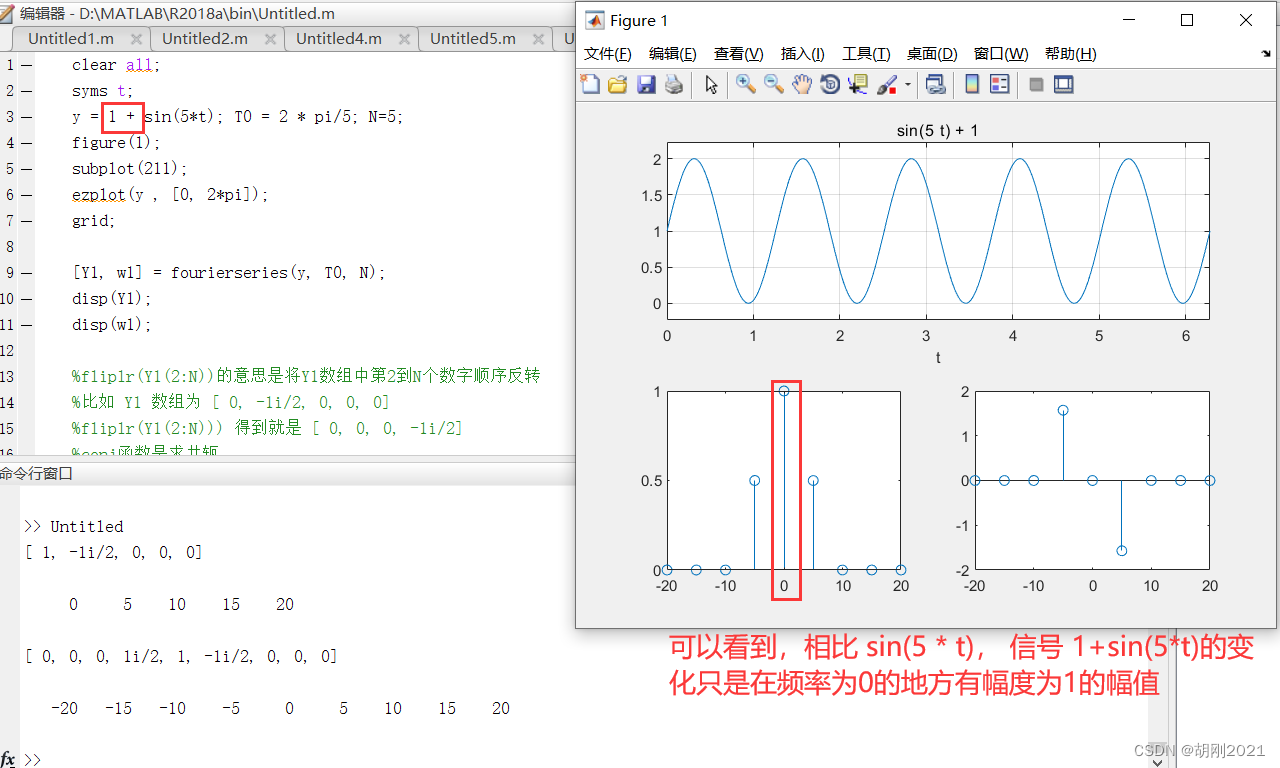Click the output row starting with '[ 0, 0, 0, 1i/2'
This screenshot has width=1280, height=768.
point(181,657)
